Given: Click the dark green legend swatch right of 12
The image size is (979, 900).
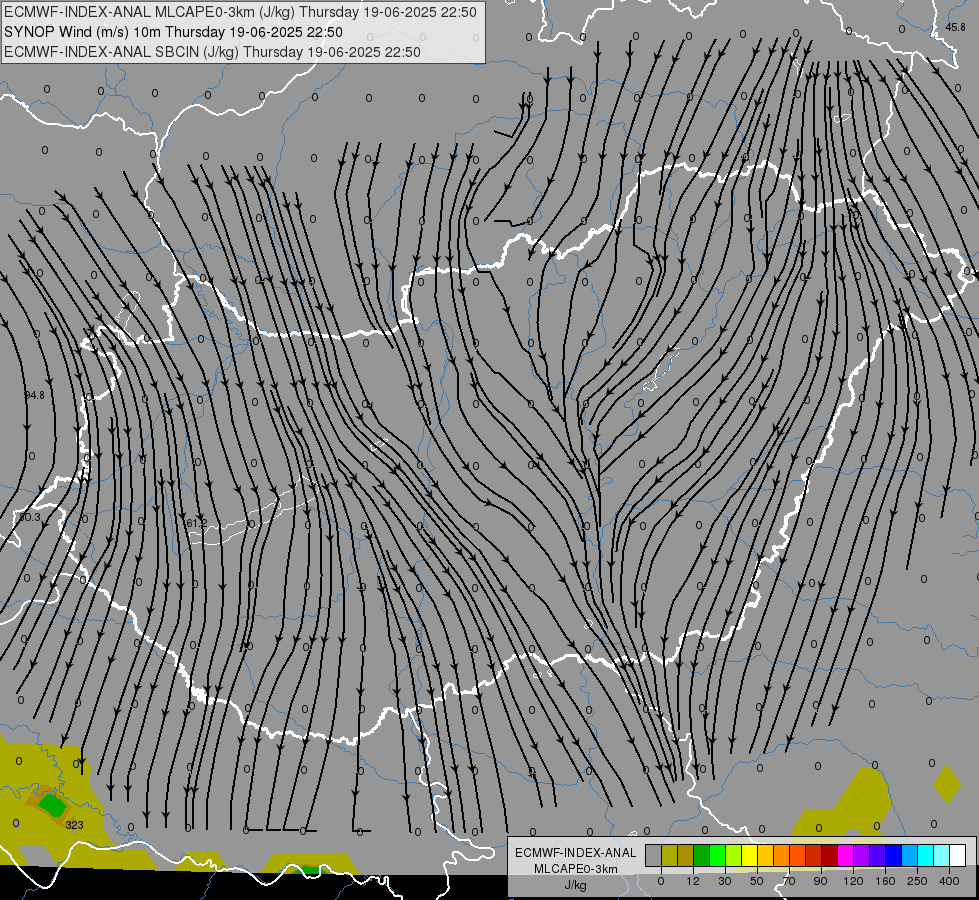Looking at the screenshot, I should pos(702,855).
